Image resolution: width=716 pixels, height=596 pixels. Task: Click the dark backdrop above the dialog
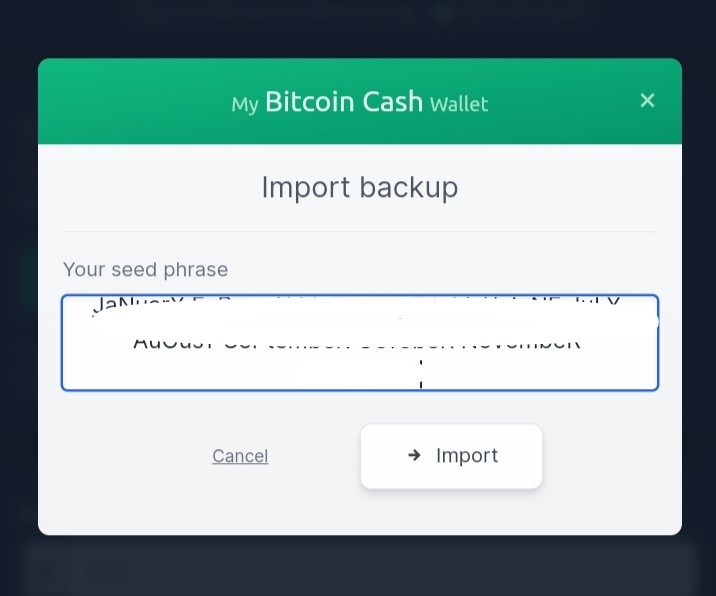(x=358, y=27)
